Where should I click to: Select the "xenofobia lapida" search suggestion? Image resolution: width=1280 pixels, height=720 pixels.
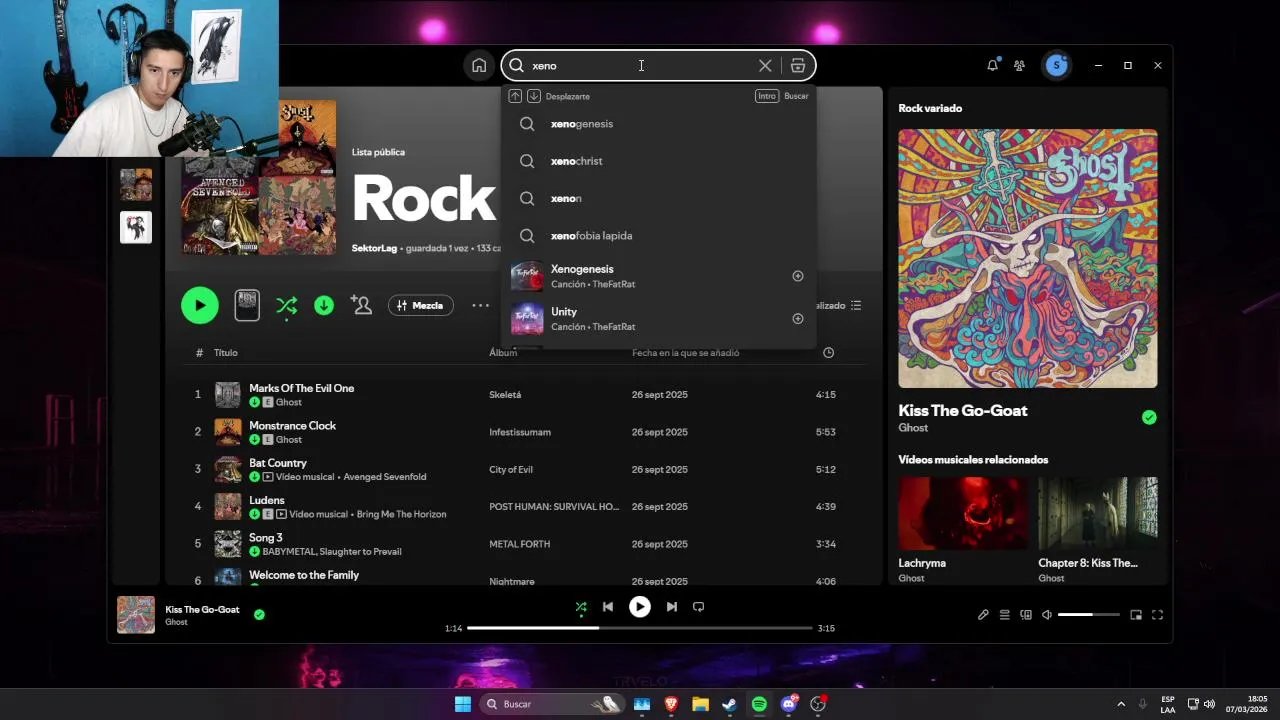coord(658,236)
